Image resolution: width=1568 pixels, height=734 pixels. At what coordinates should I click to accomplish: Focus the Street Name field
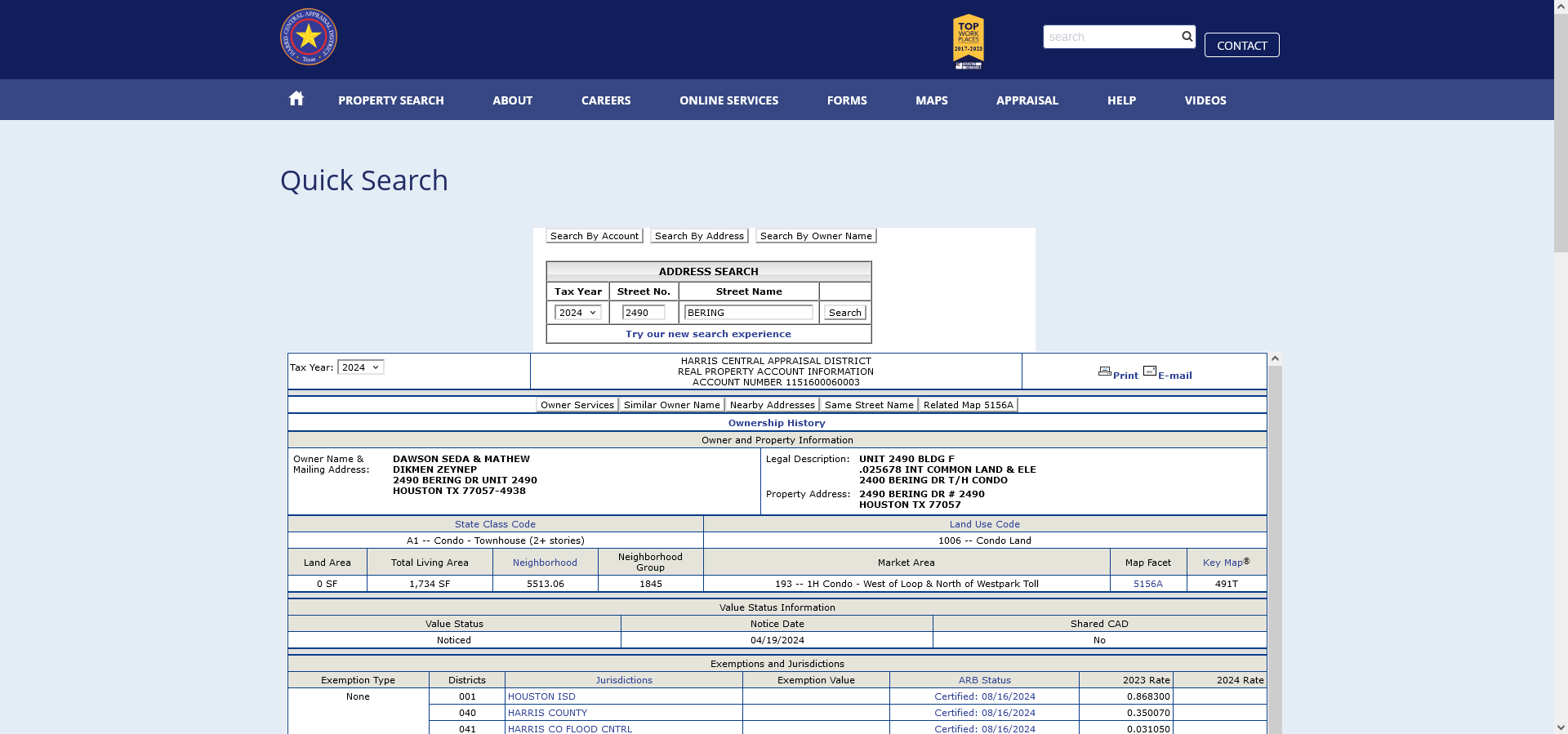click(748, 313)
